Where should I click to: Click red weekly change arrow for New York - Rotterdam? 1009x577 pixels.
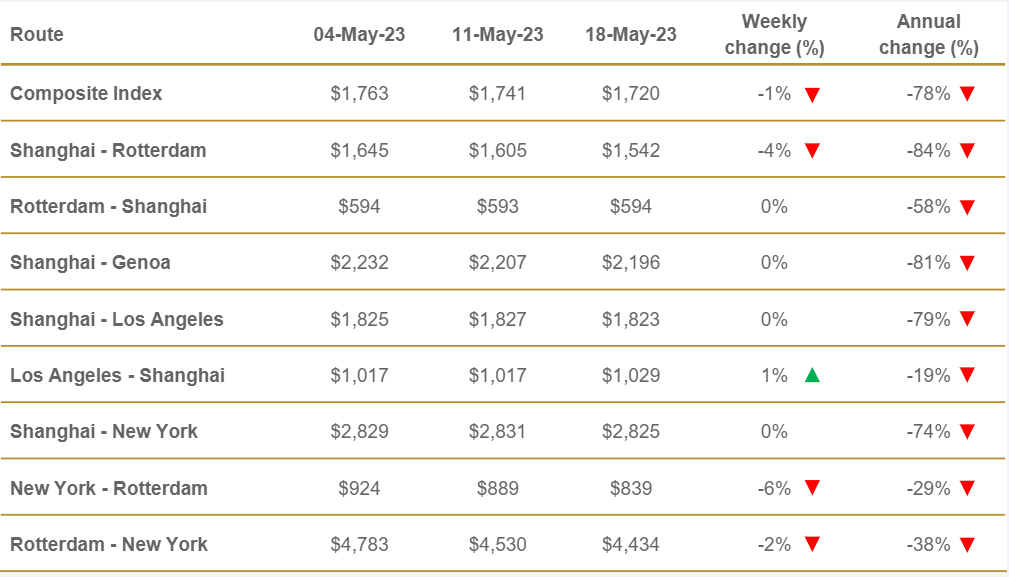click(812, 488)
